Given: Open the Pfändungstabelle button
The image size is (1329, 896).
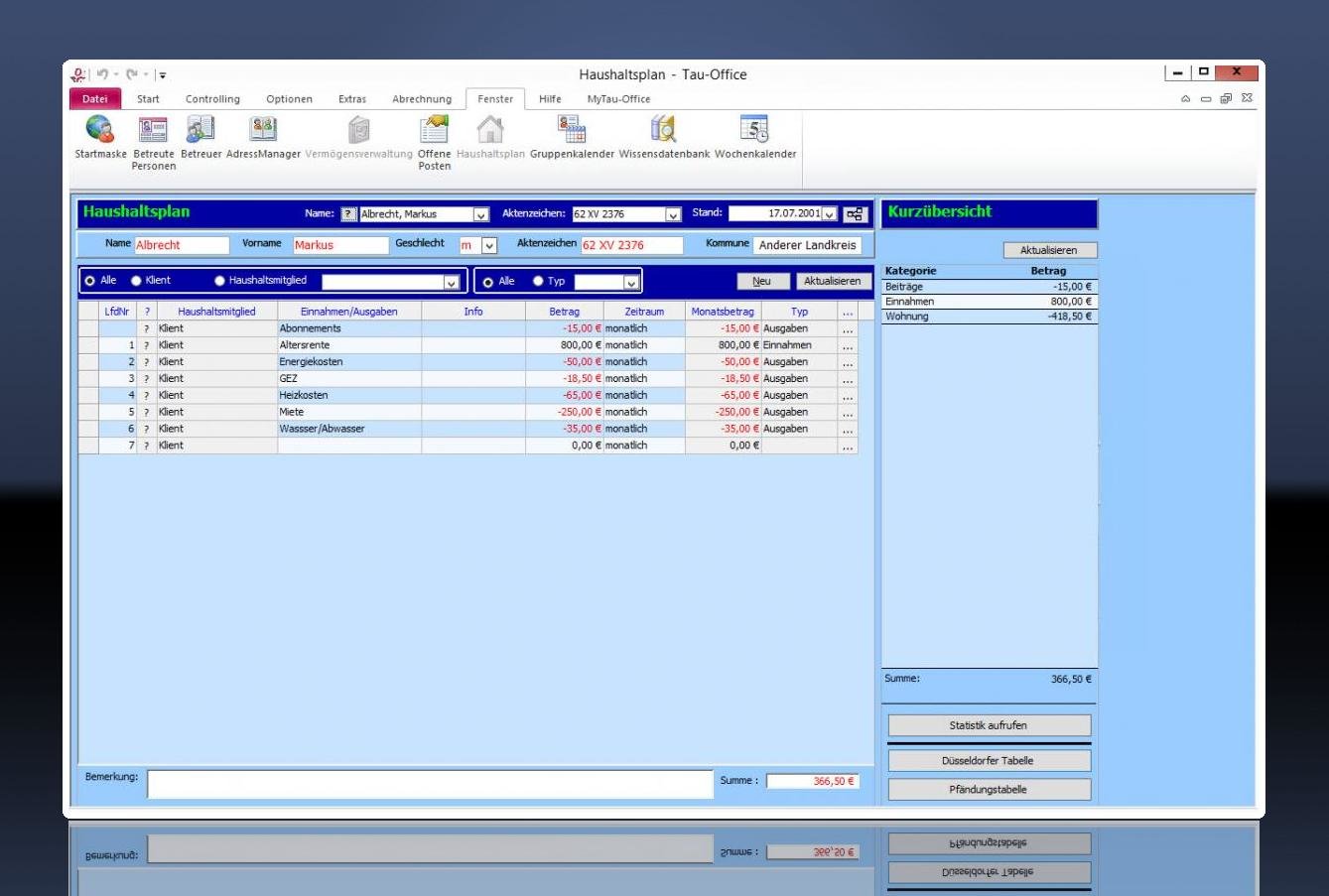Looking at the screenshot, I should [x=989, y=790].
